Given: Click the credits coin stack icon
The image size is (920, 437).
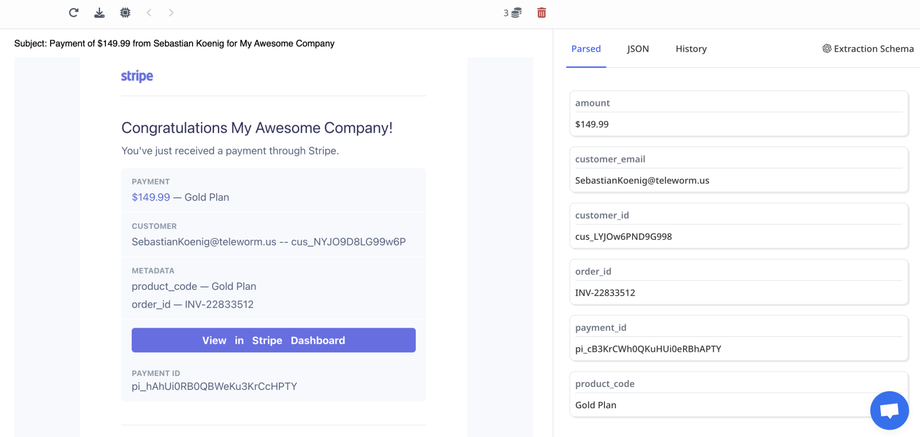Looking at the screenshot, I should tap(516, 13).
